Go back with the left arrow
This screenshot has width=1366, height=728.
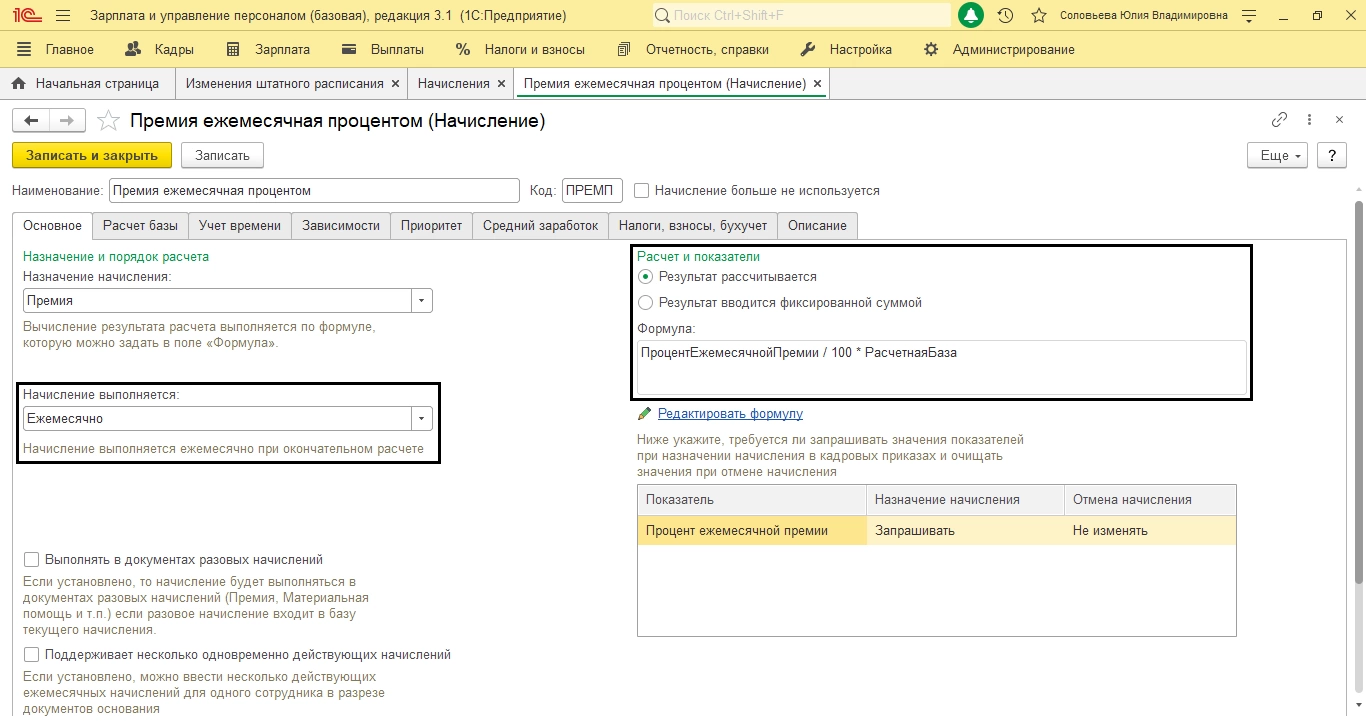click(31, 121)
